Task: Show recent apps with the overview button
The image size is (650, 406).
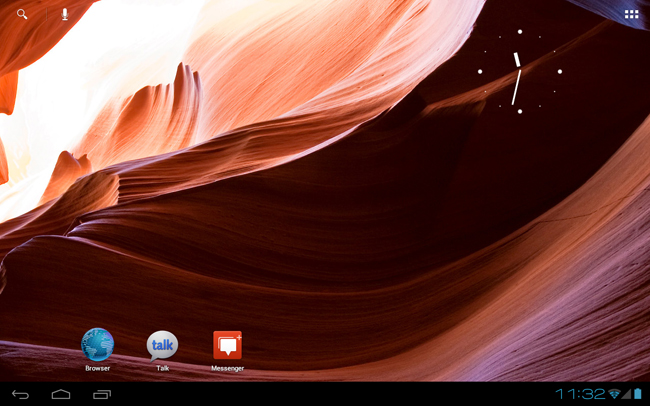Action: coord(101,394)
